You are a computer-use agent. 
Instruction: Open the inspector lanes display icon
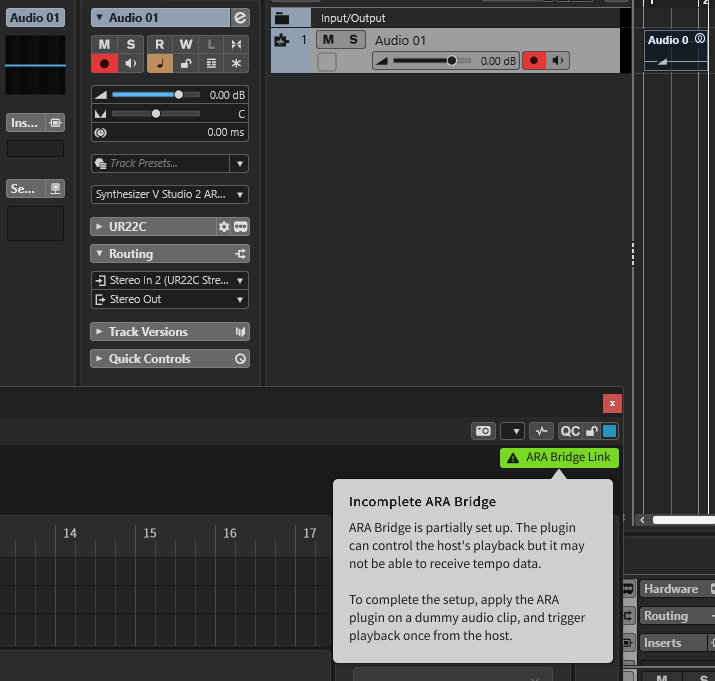pos(211,63)
